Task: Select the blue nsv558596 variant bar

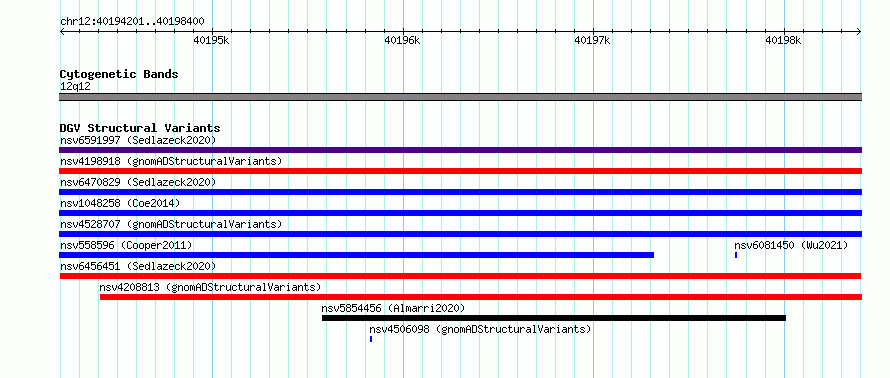Action: pos(356,255)
